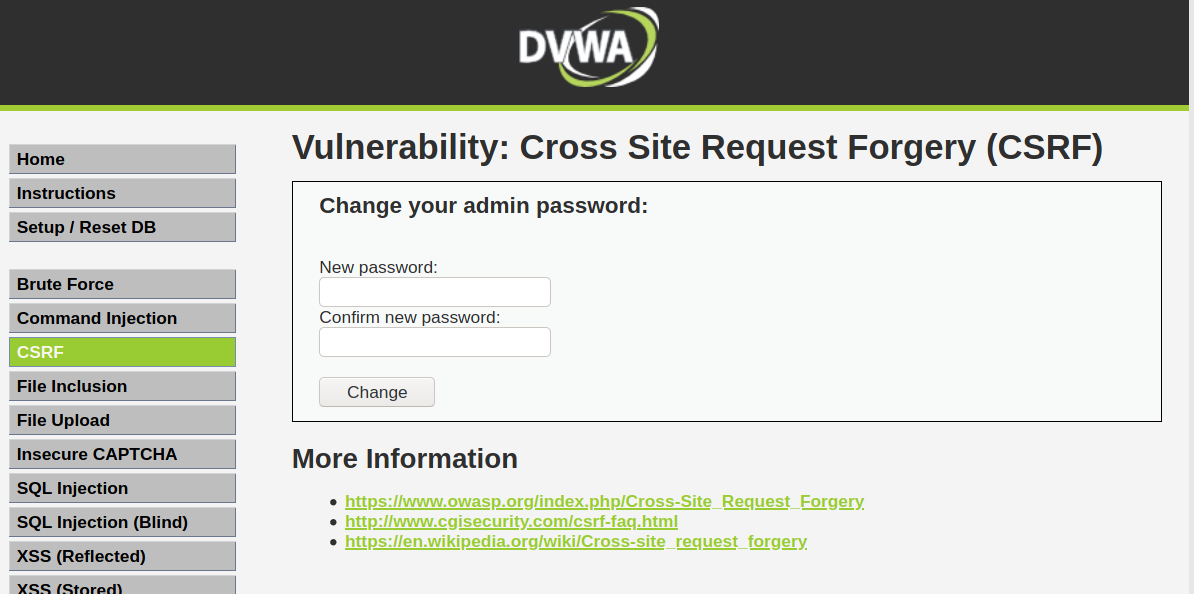
Task: Open the Home page from the sidebar
Action: [x=122, y=159]
